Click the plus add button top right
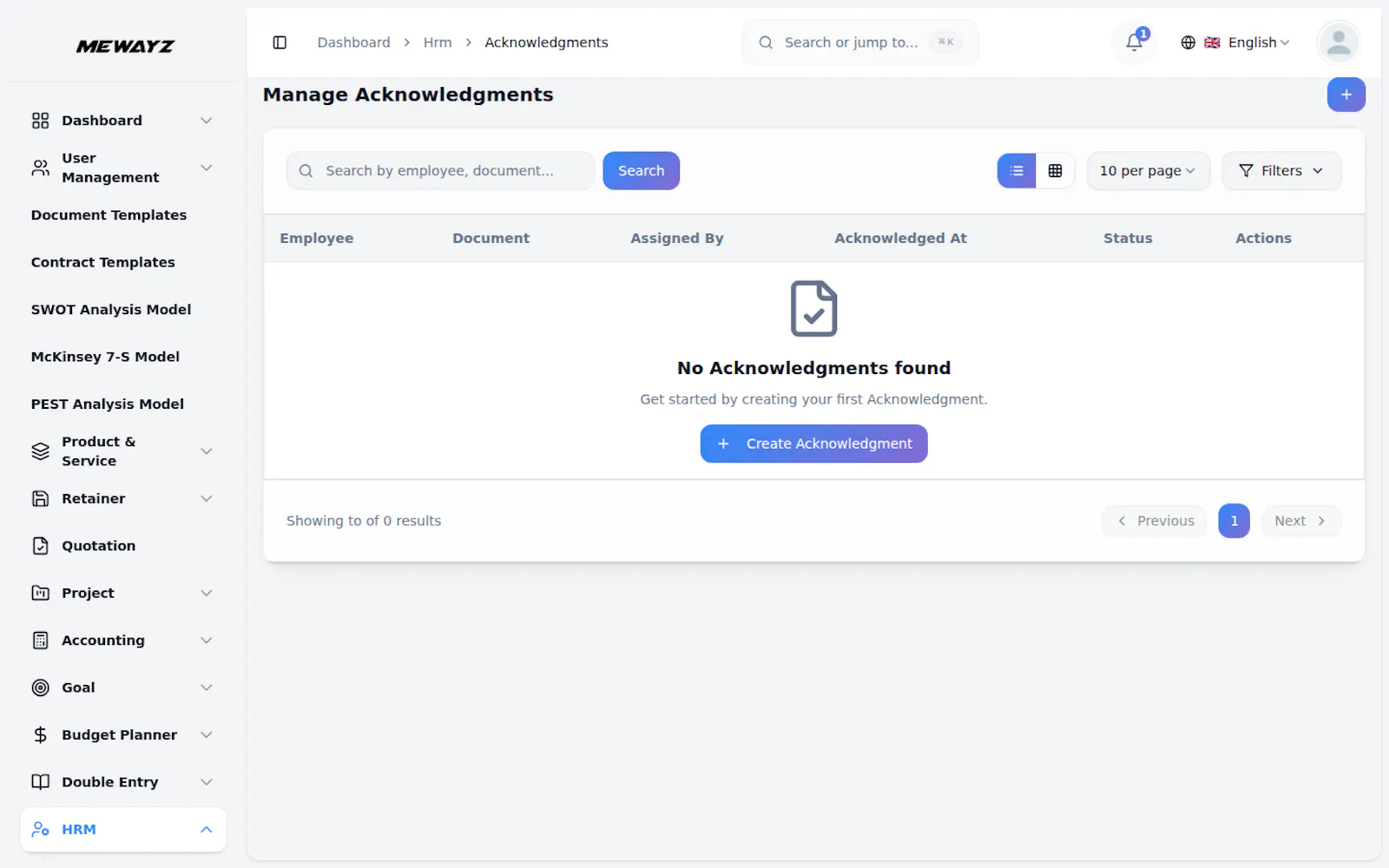Screen dimensions: 1389x868 [x=1346, y=95]
